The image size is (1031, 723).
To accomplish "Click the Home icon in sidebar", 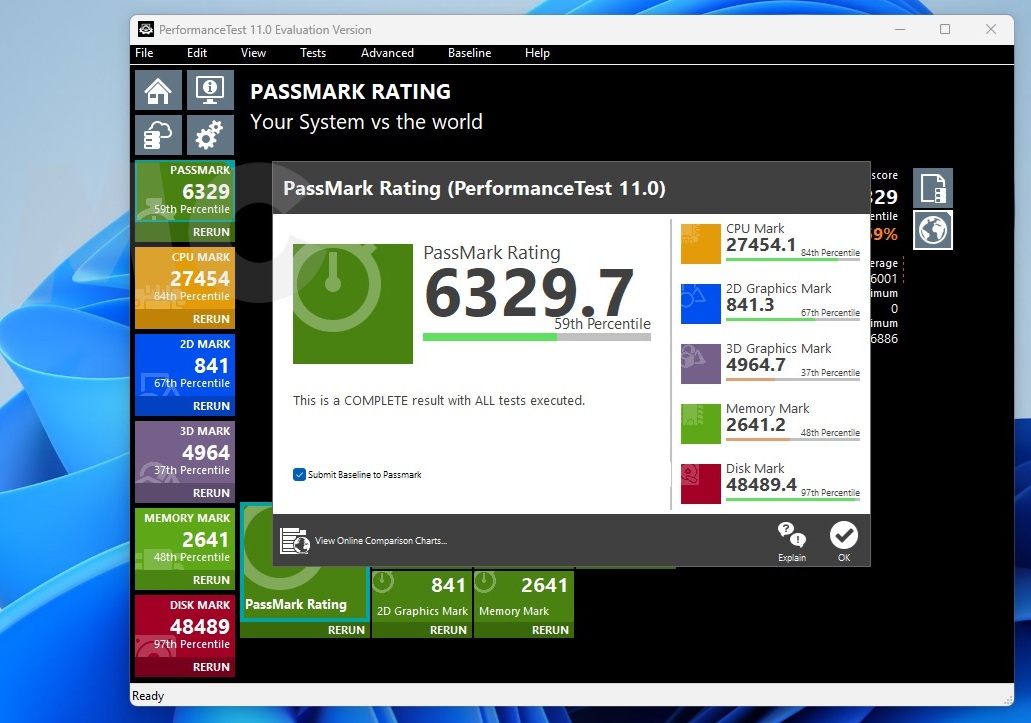I will pos(158,91).
